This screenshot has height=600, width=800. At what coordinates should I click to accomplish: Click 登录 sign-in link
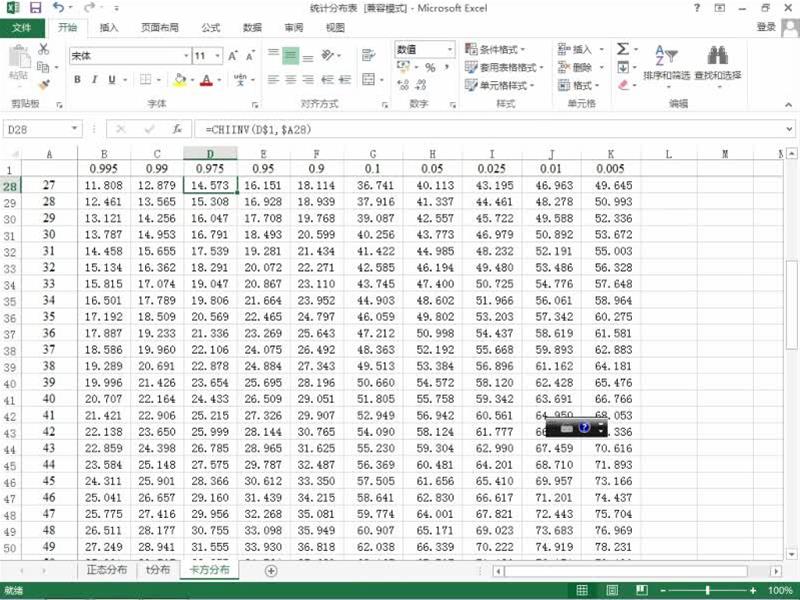pos(765,28)
